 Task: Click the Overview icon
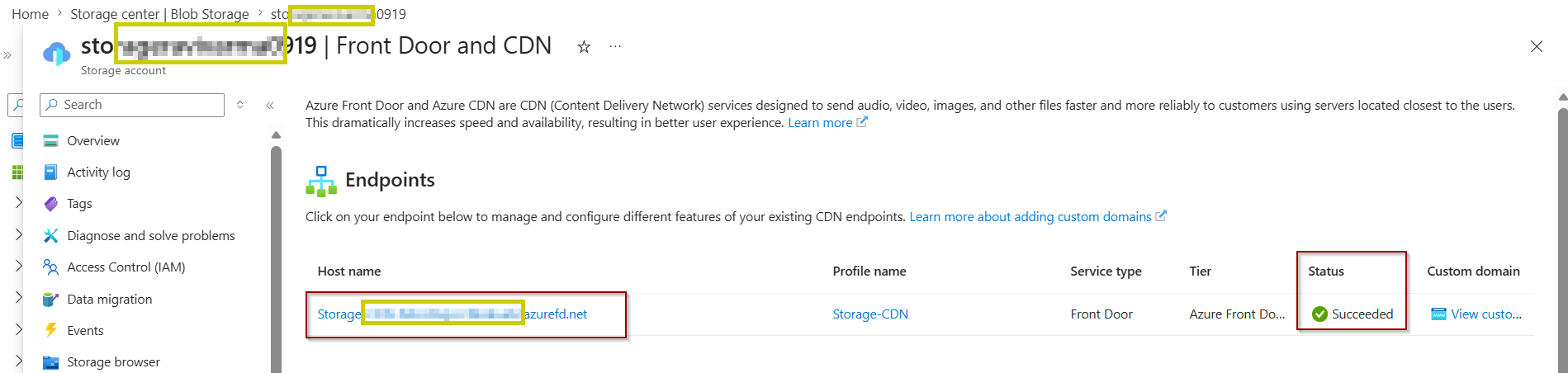(x=50, y=141)
